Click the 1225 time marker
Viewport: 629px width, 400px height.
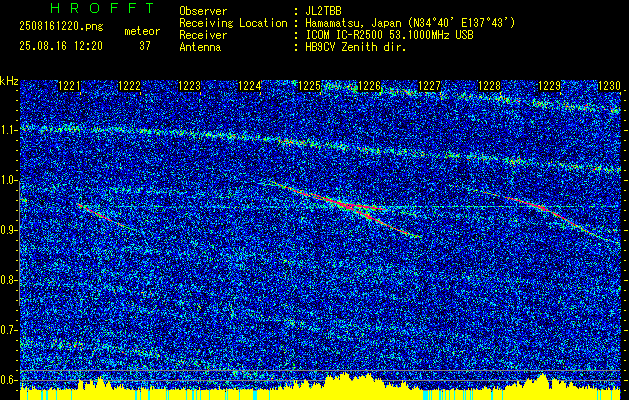click(x=310, y=85)
